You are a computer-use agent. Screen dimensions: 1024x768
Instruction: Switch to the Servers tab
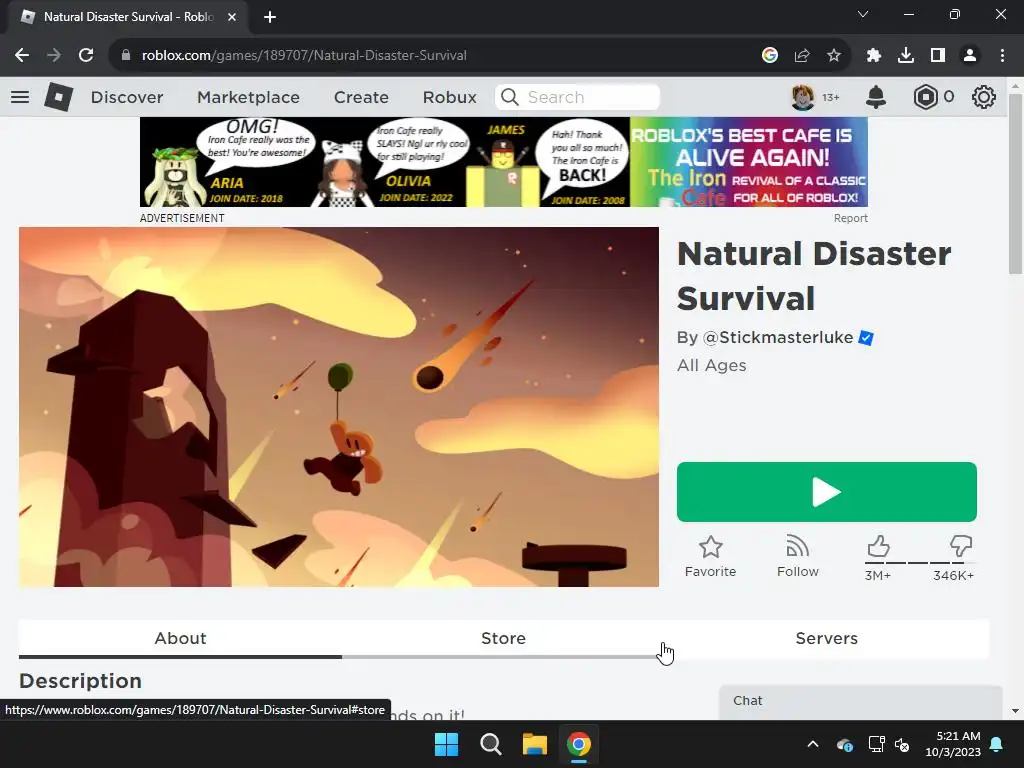(x=827, y=638)
